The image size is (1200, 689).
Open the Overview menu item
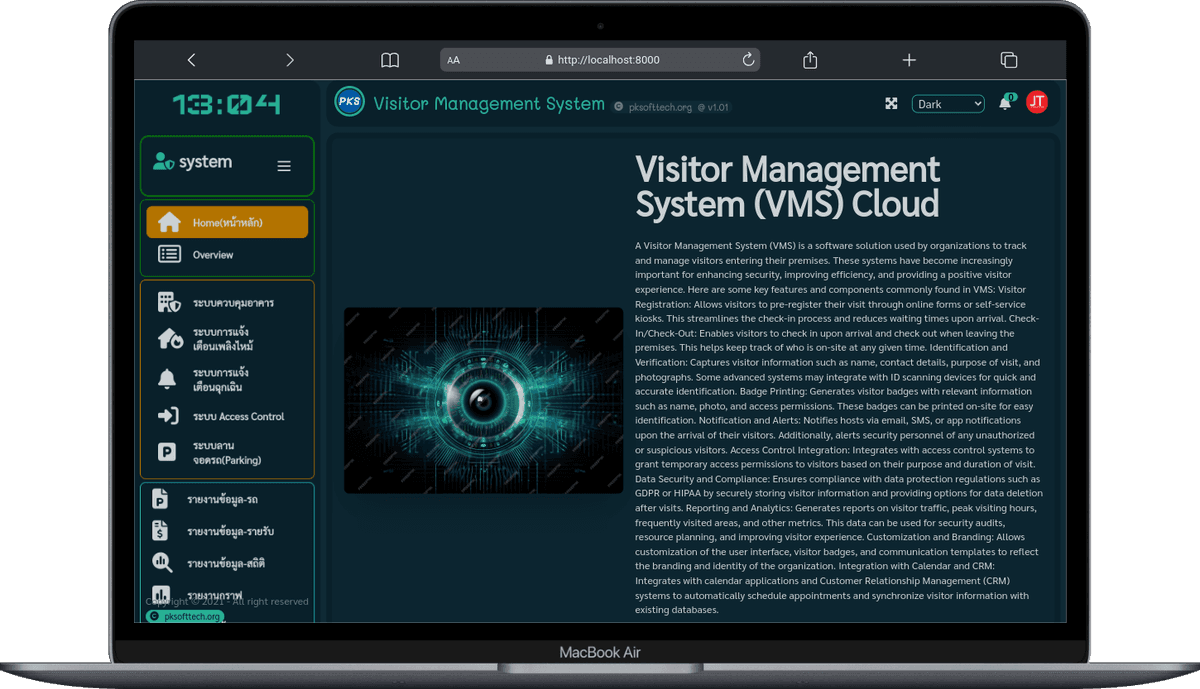click(227, 255)
